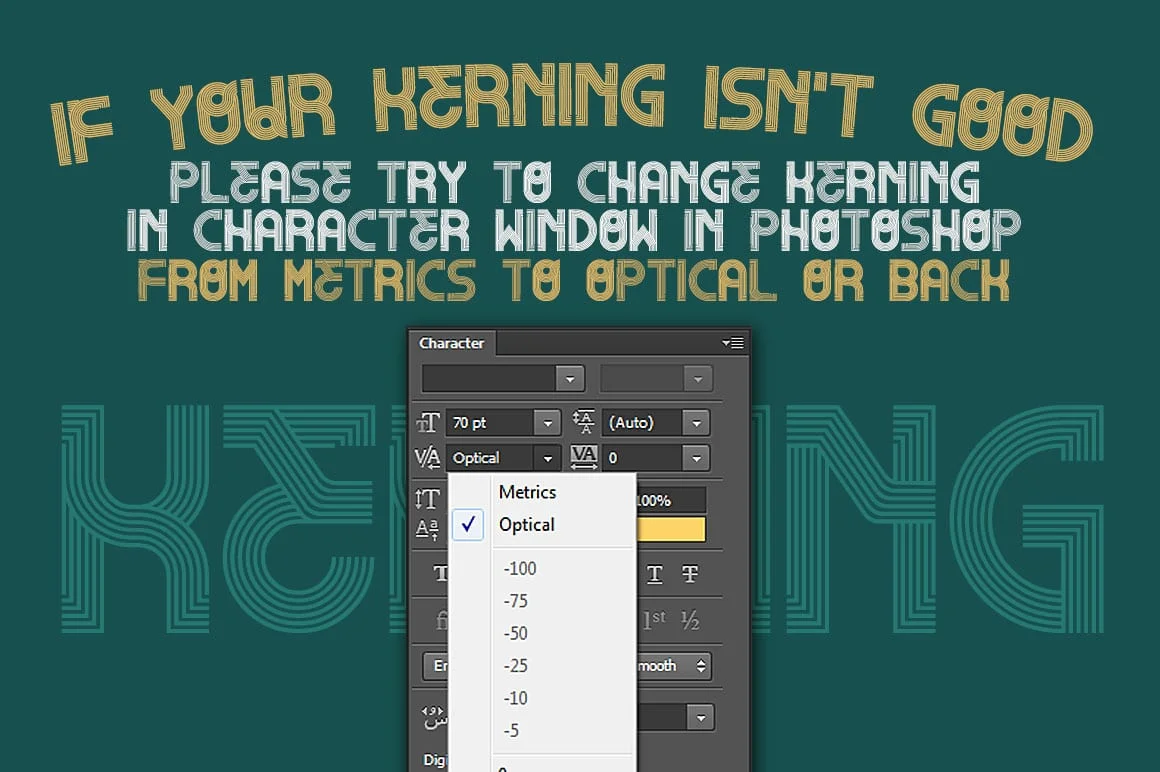Choose Metrics from kerning list
This screenshot has height=772, width=1160.
[x=527, y=492]
